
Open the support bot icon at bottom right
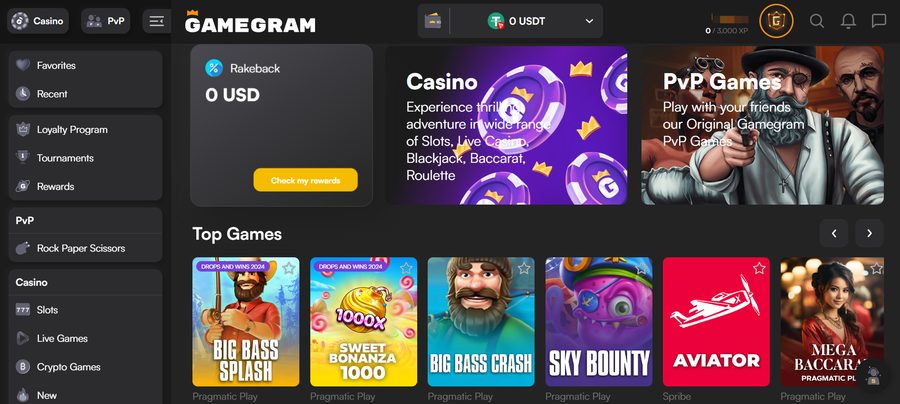tap(873, 376)
